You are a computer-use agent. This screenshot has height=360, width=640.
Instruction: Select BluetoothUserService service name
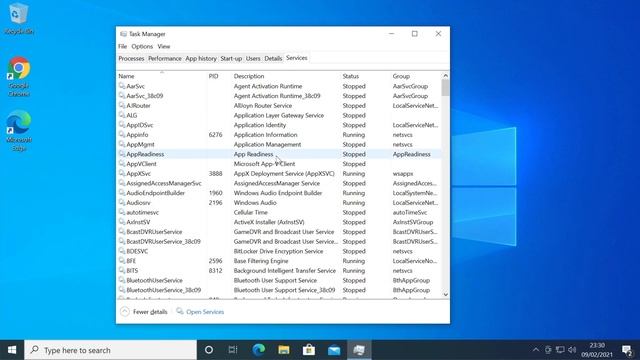154,280
